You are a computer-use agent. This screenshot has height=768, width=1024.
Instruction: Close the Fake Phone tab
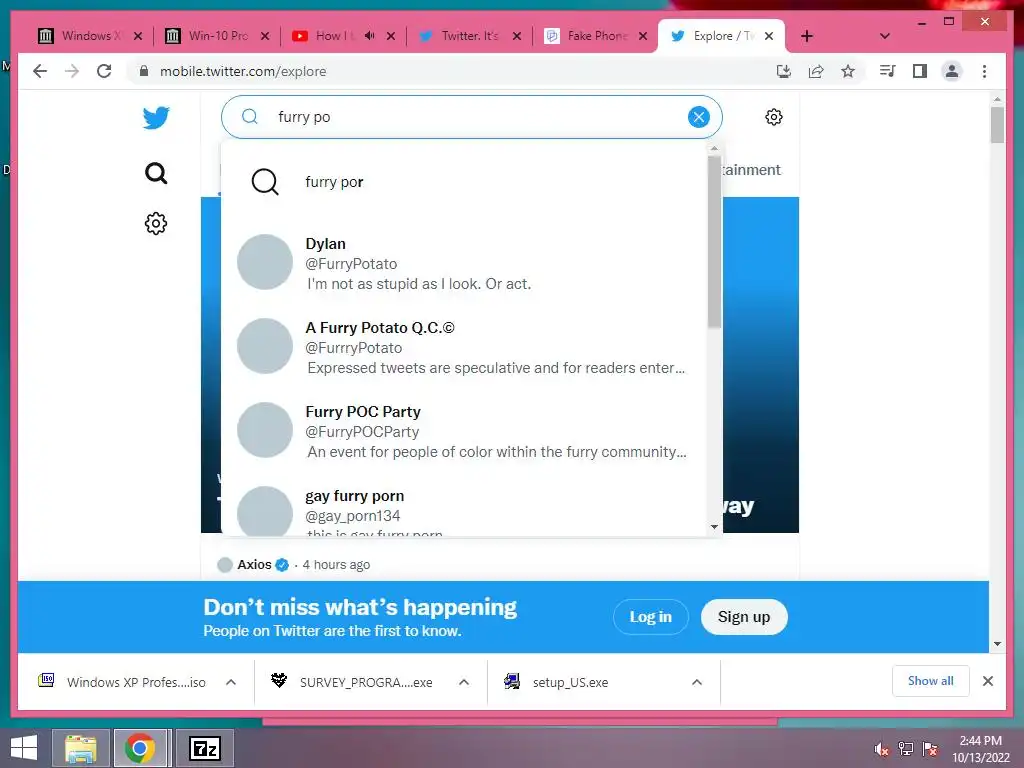coord(643,36)
